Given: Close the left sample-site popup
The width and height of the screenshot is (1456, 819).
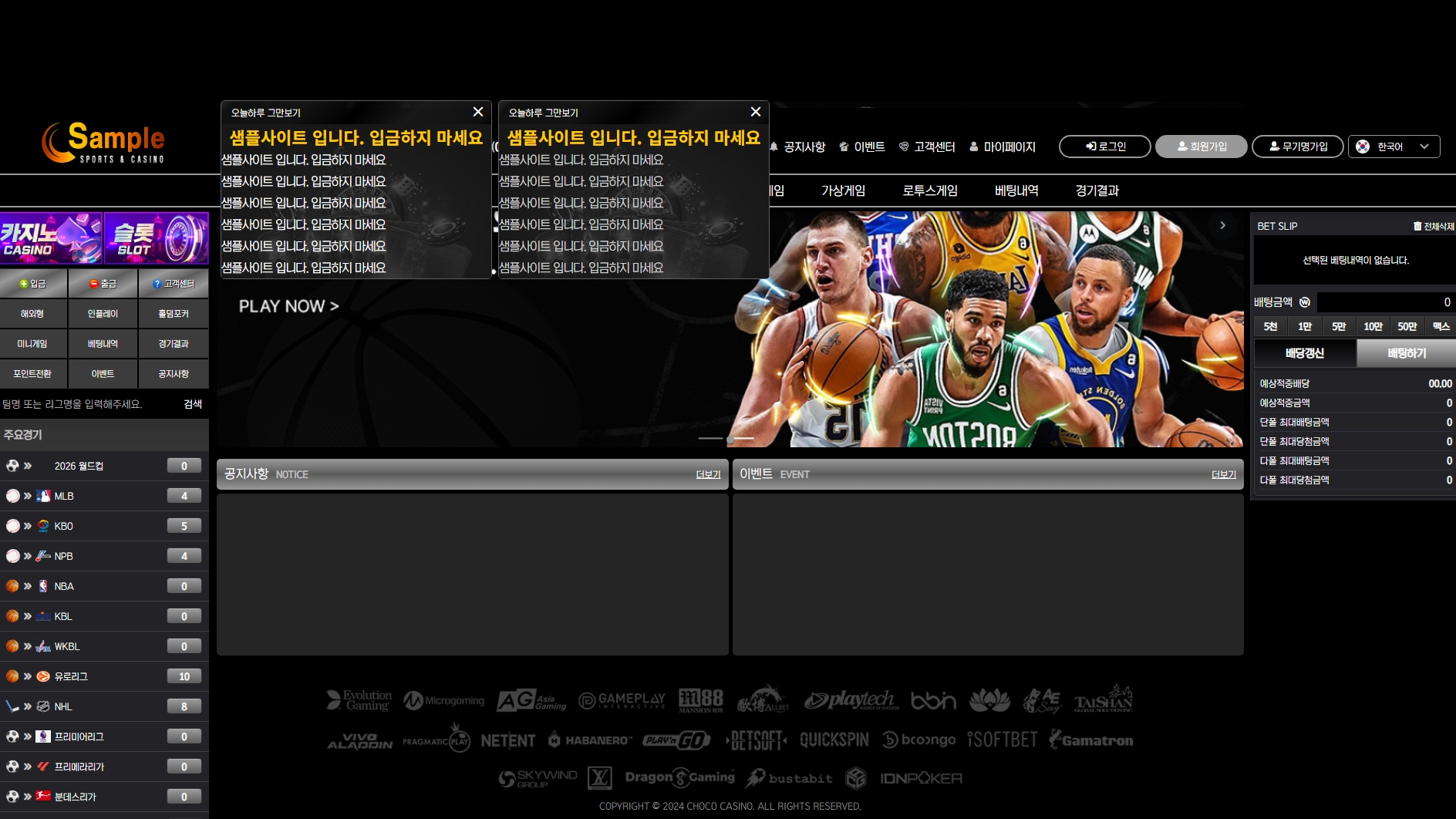Looking at the screenshot, I should point(478,112).
